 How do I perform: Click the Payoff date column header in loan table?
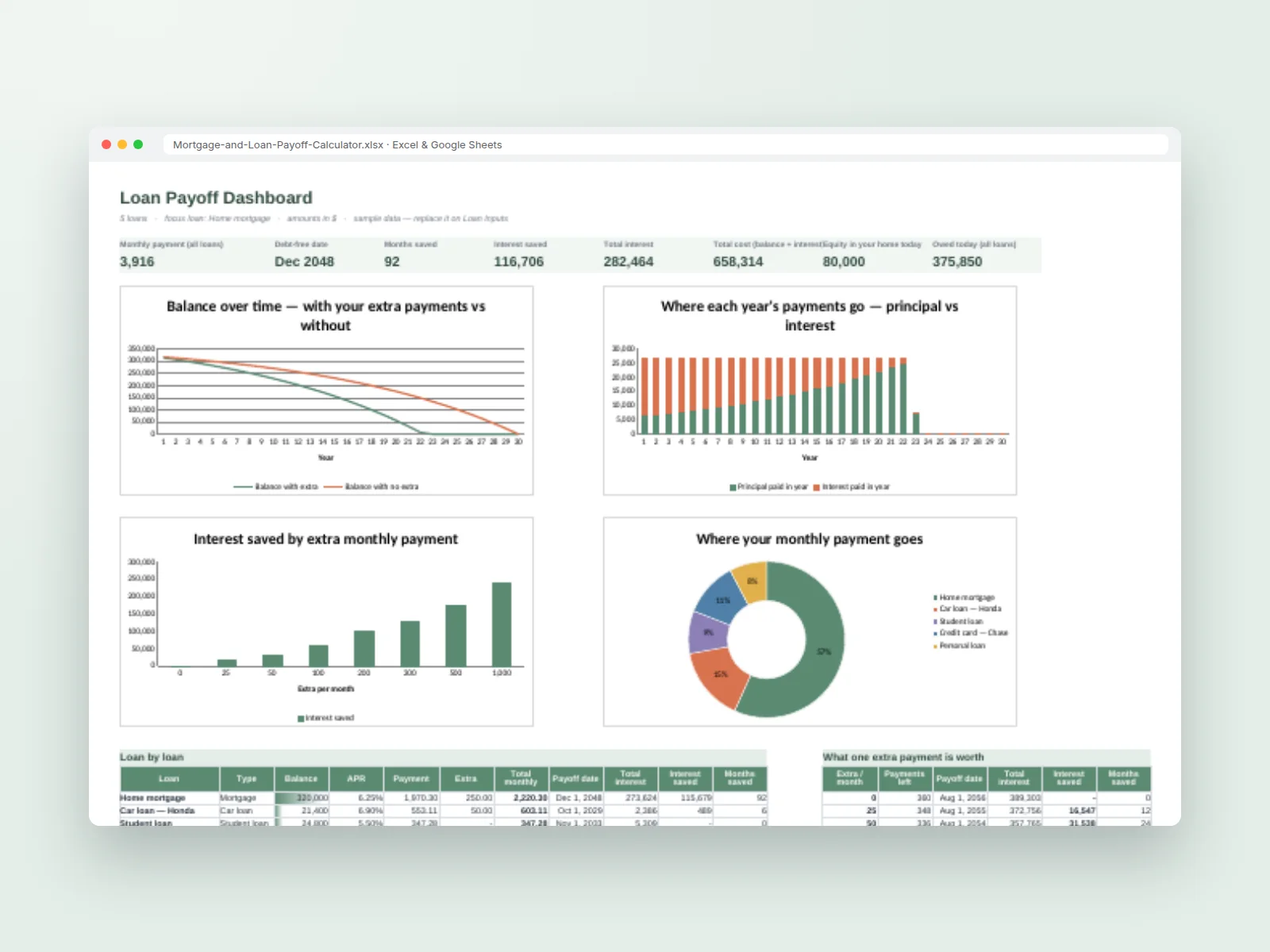[575, 778]
